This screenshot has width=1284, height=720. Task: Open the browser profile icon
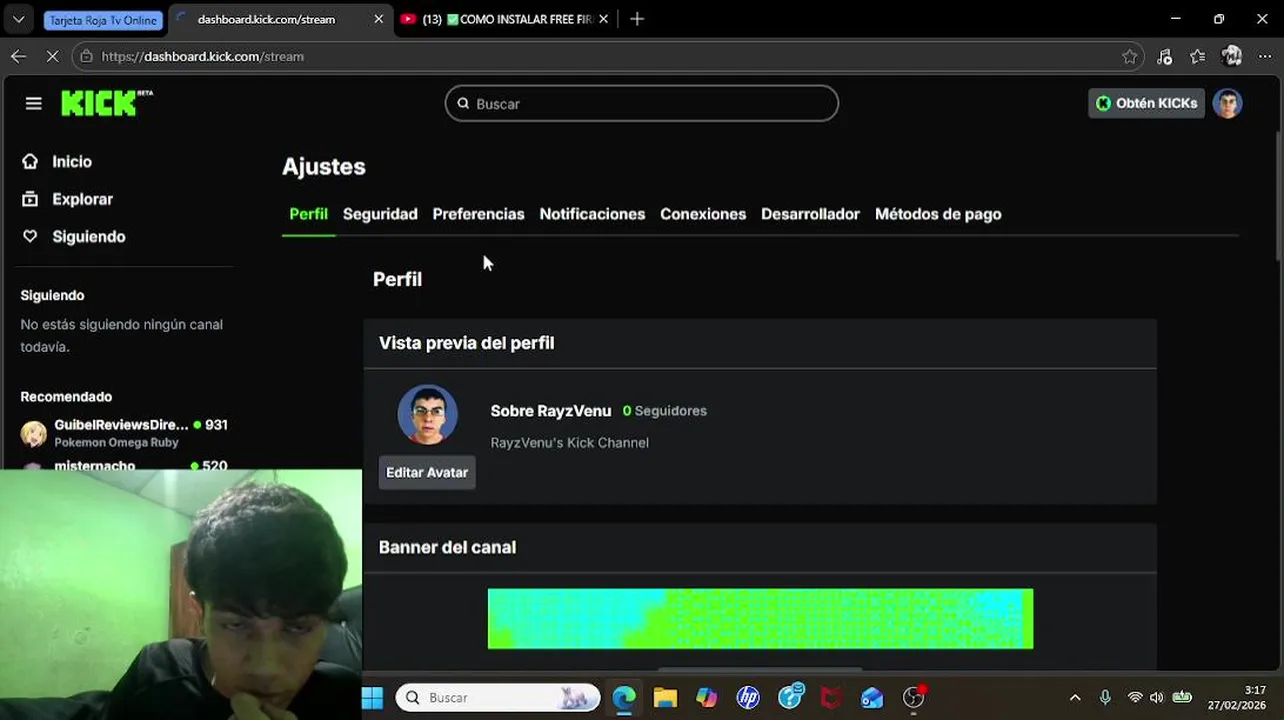1232,56
